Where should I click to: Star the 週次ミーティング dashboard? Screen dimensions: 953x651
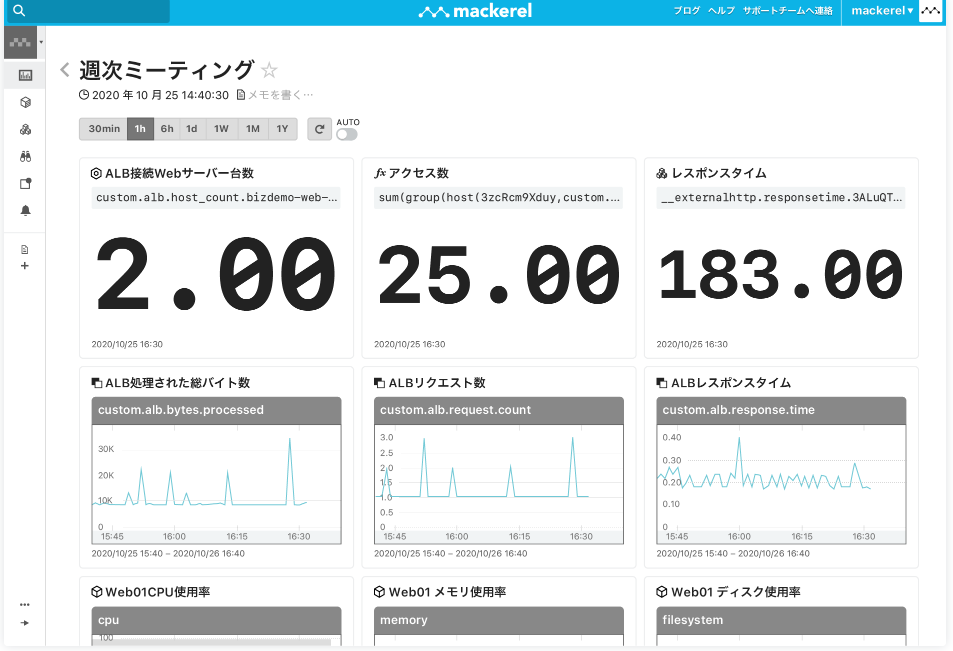coord(268,70)
